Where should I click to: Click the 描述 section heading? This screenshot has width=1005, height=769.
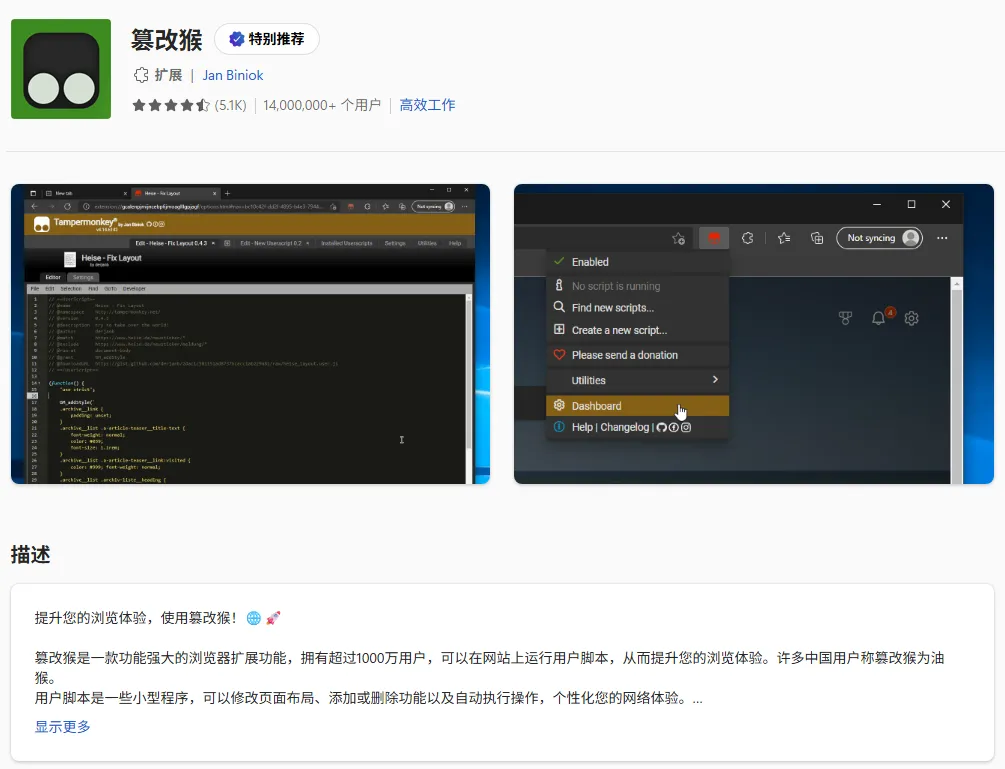[x=30, y=554]
